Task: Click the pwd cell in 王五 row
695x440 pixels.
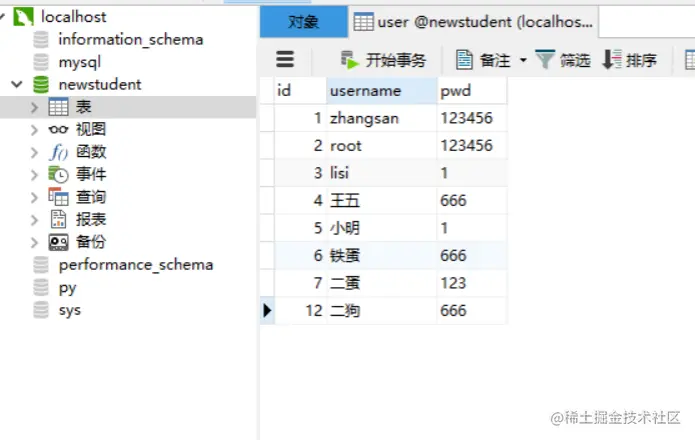Action: 472,201
